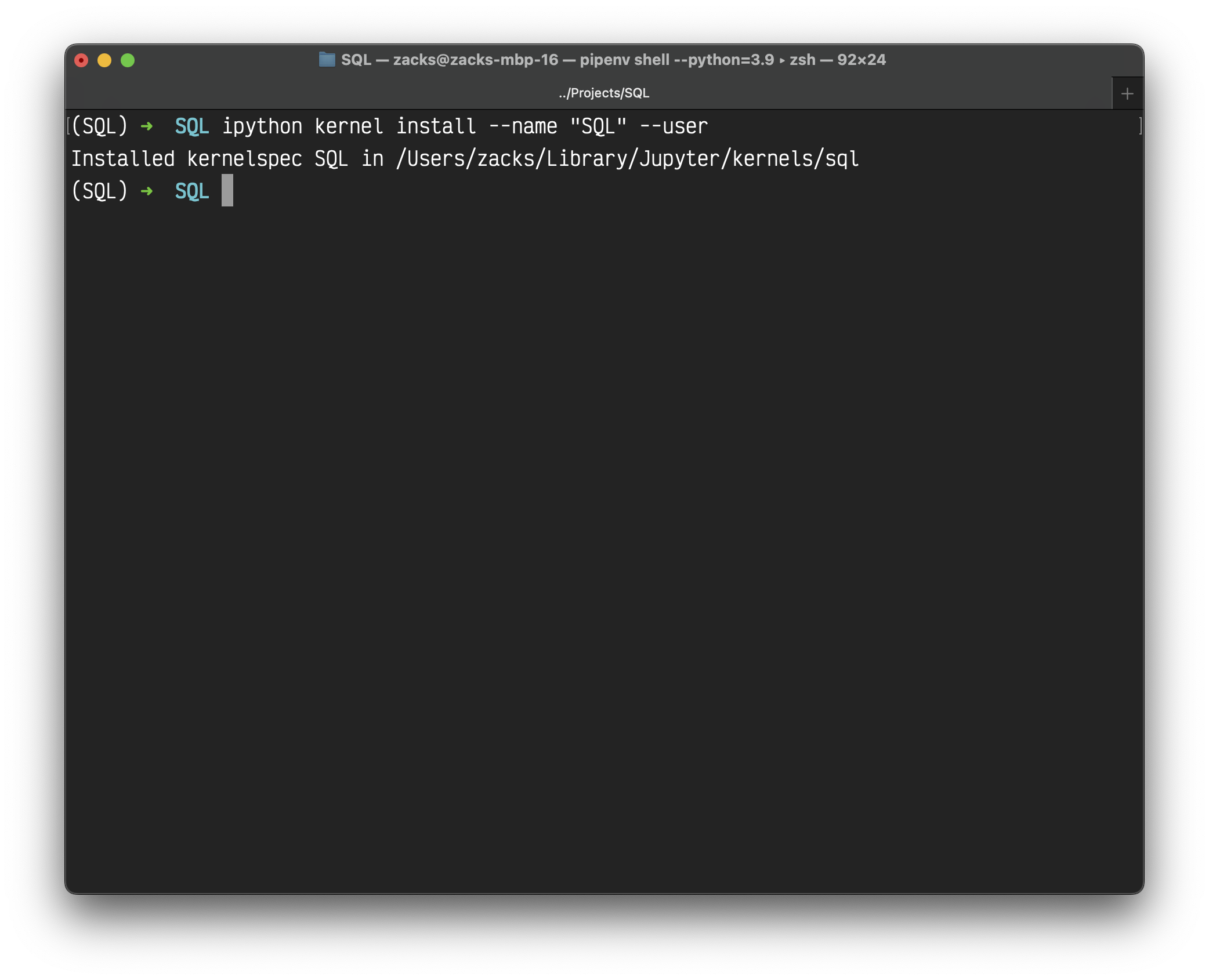Click the (SQL) virtualenv label on last line
1209x980 pixels.
tap(99, 191)
